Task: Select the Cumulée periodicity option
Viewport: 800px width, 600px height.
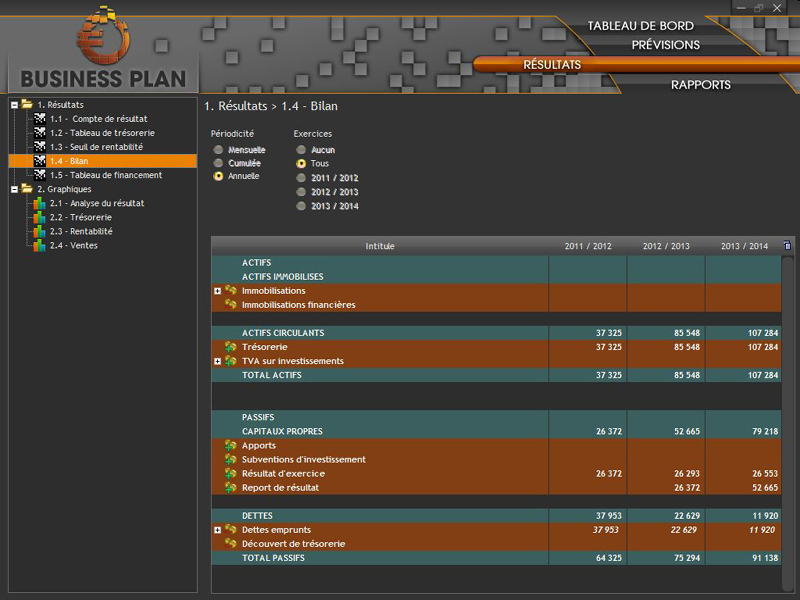Action: (x=218, y=163)
